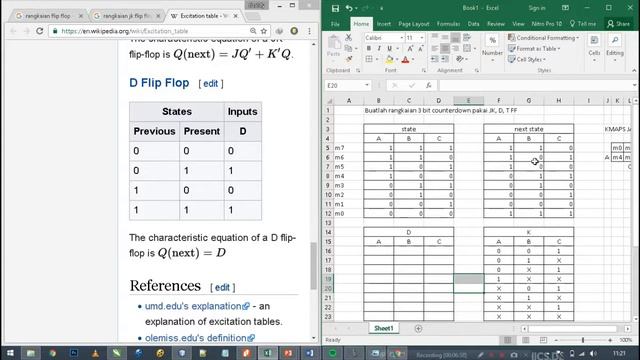This screenshot has width=640, height=360.
Task: Click edit link next to D Flip Flop
Action: pos(211,84)
